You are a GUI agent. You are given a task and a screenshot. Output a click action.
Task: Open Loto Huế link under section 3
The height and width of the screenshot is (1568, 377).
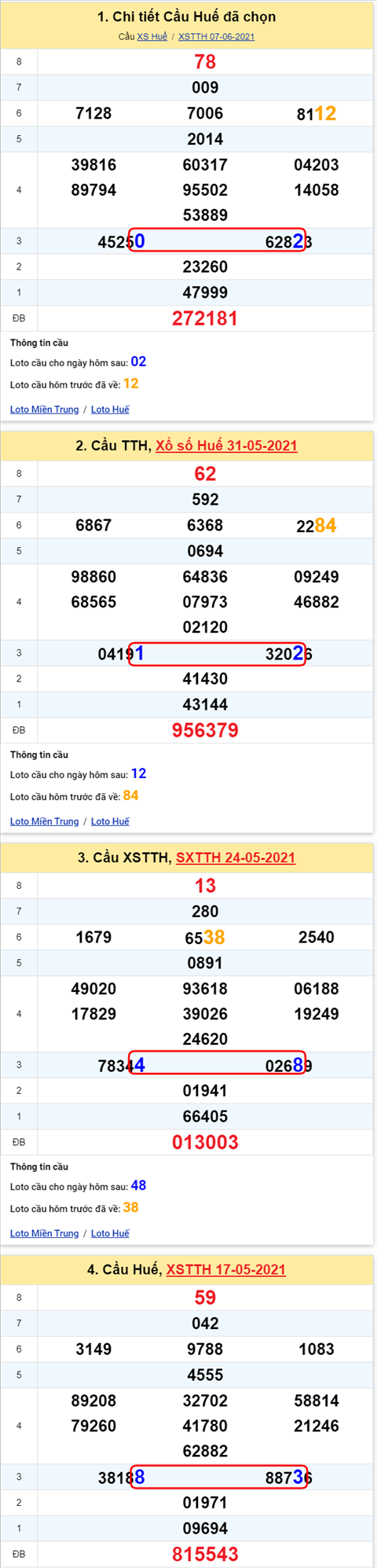click(110, 1233)
